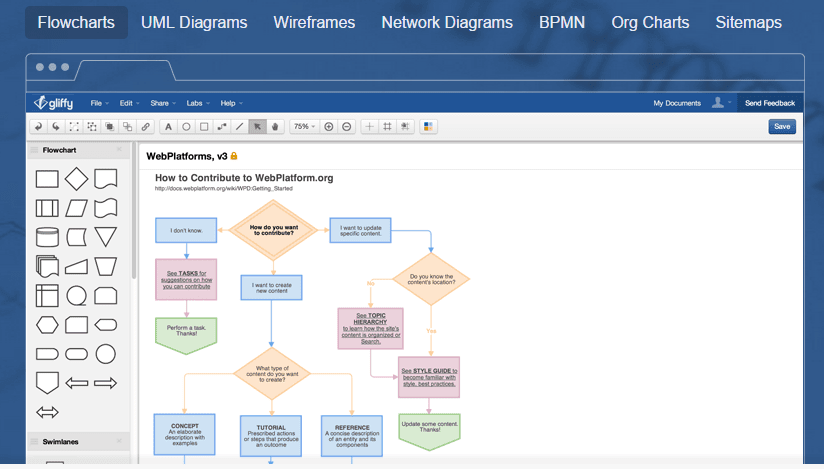The width and height of the screenshot is (824, 469).
Task: Click the Redo arrow icon
Action: tap(56, 127)
